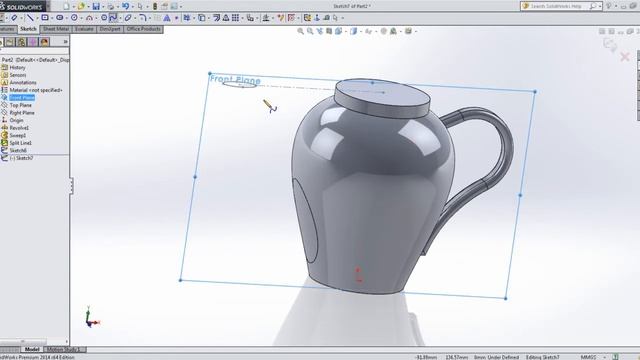Screen dimensions: 640x360
Task: Select Split Line1 feature in the tree
Action: 20,143
